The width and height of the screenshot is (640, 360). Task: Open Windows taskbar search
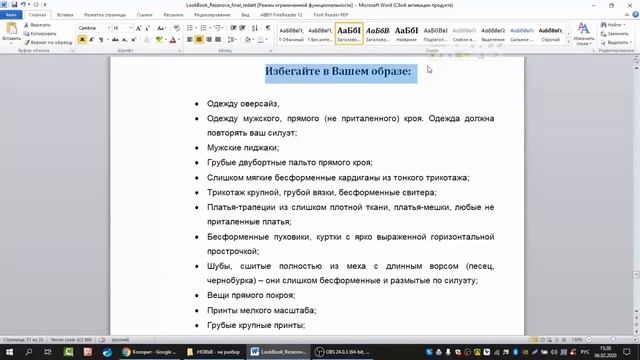[29, 352]
